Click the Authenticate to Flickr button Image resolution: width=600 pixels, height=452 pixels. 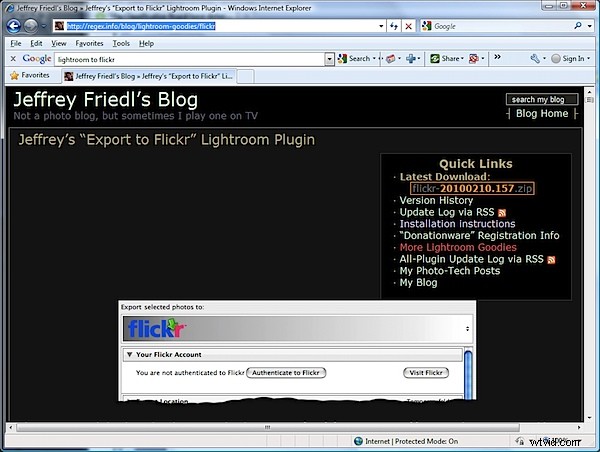(286, 373)
